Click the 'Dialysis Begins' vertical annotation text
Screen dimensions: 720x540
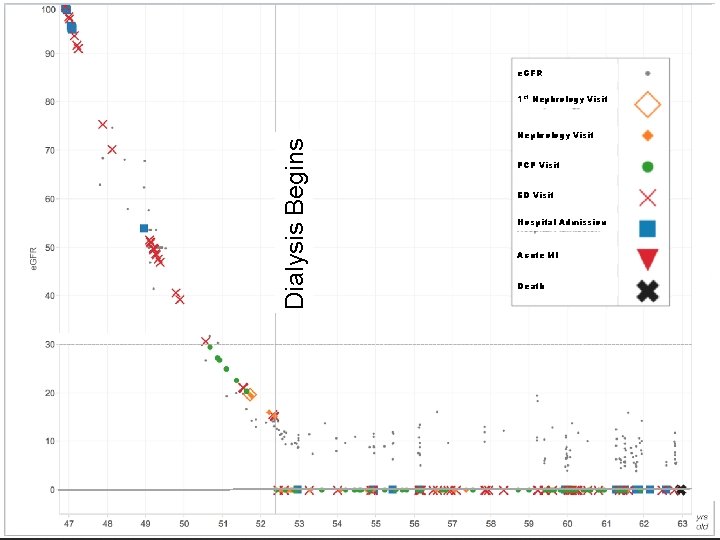click(294, 223)
